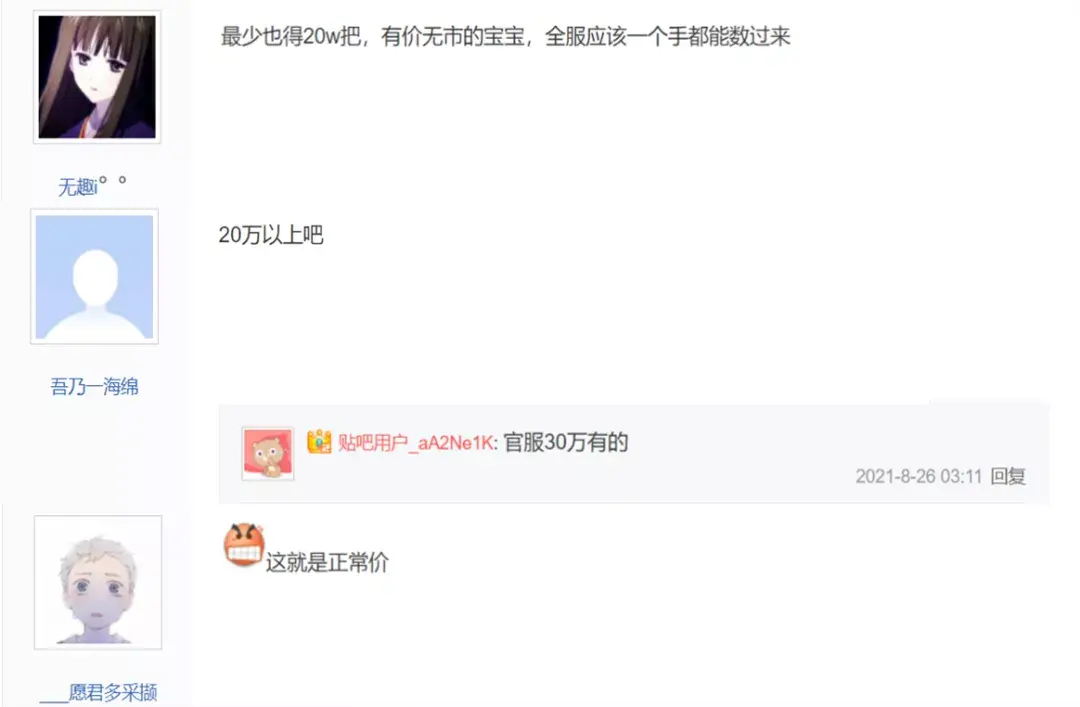Viewport: 1080px width, 707px height.
Task: Click the angry orange emoji sticker
Action: pos(244,544)
